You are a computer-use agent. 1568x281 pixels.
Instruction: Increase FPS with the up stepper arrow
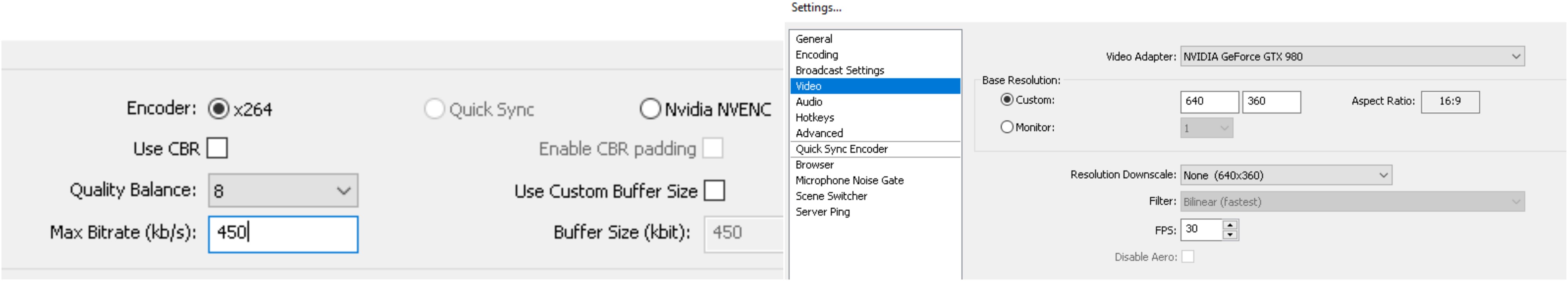[x=1230, y=225]
